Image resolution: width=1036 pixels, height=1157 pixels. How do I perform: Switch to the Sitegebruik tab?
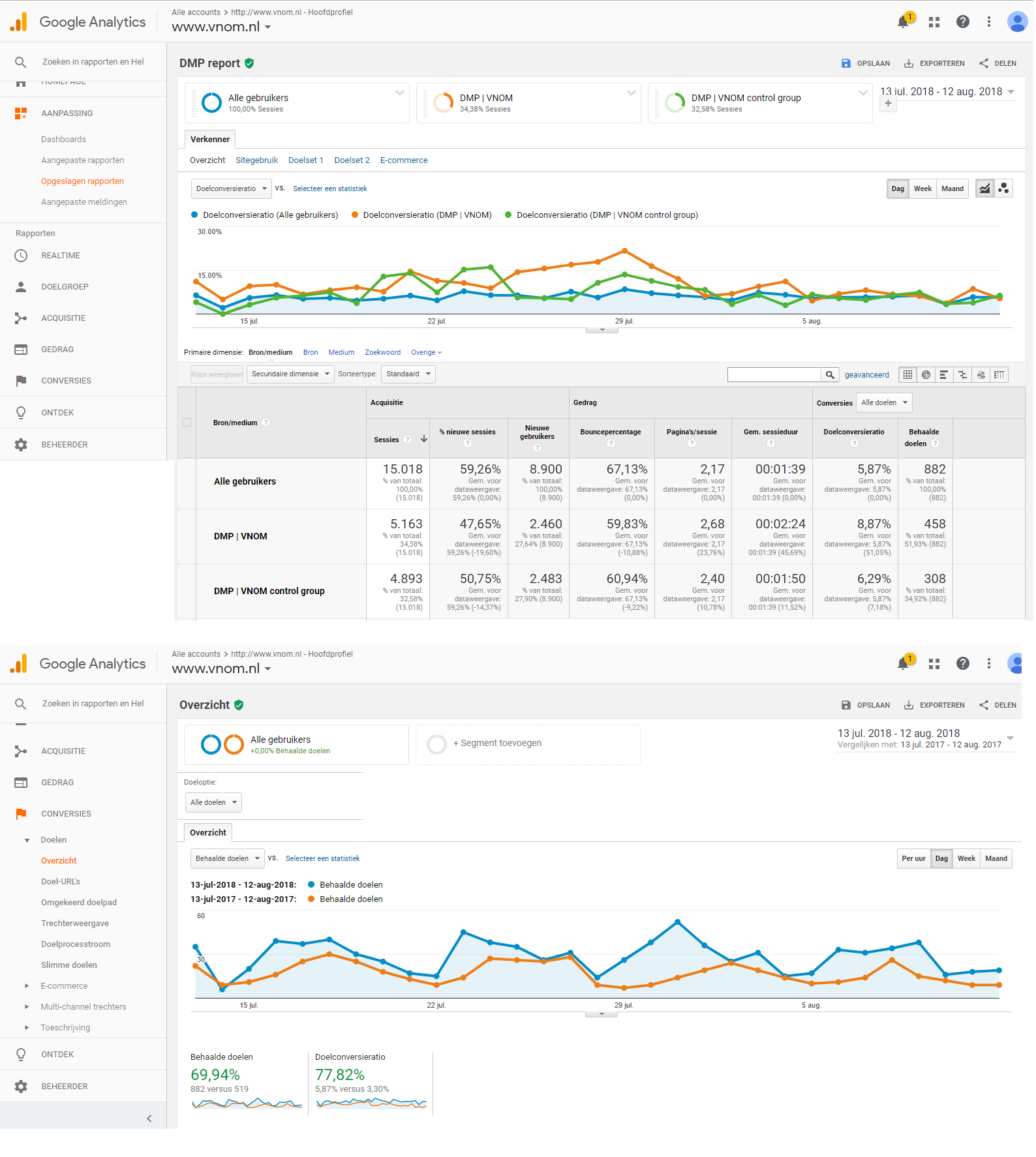point(256,160)
